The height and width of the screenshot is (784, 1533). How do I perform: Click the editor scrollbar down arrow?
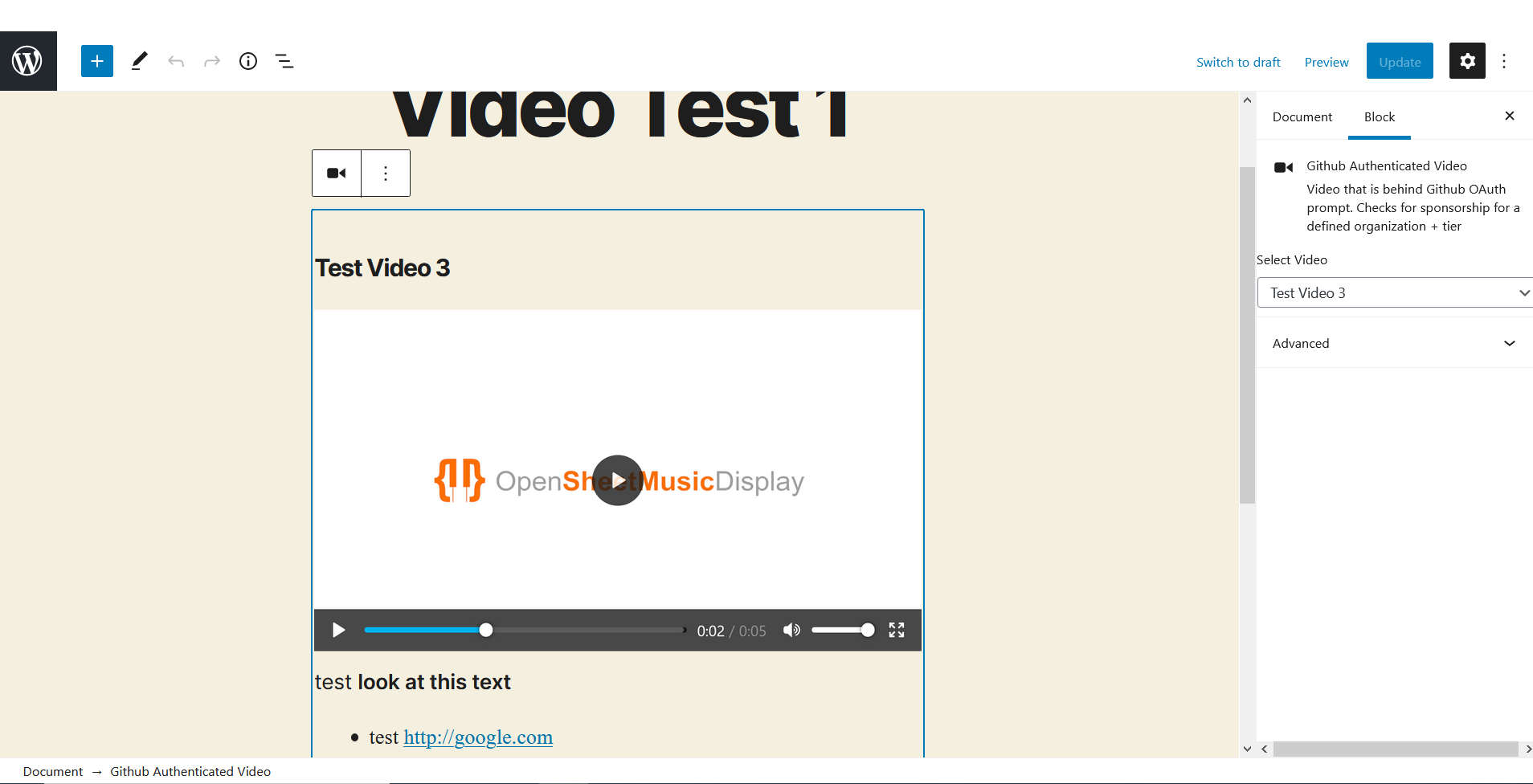pyautogui.click(x=1247, y=749)
